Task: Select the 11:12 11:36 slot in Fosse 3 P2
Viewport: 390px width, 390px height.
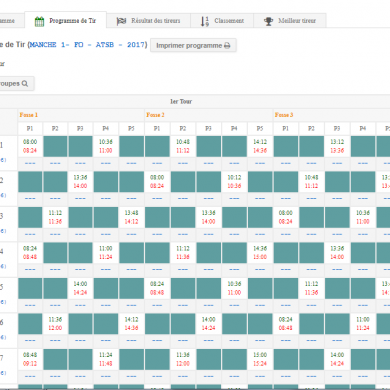Action: (x=311, y=288)
